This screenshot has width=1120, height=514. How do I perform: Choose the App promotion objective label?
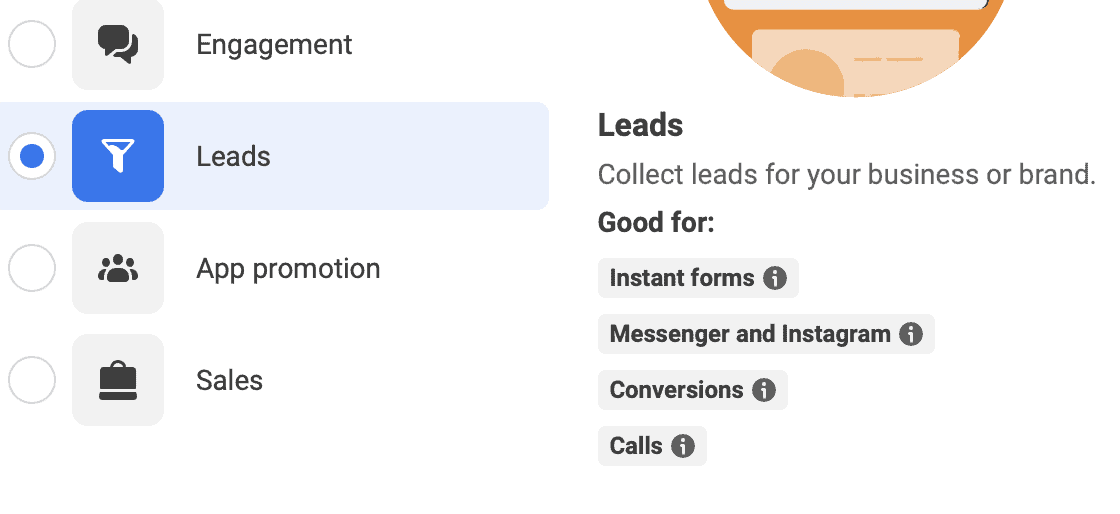[289, 268]
